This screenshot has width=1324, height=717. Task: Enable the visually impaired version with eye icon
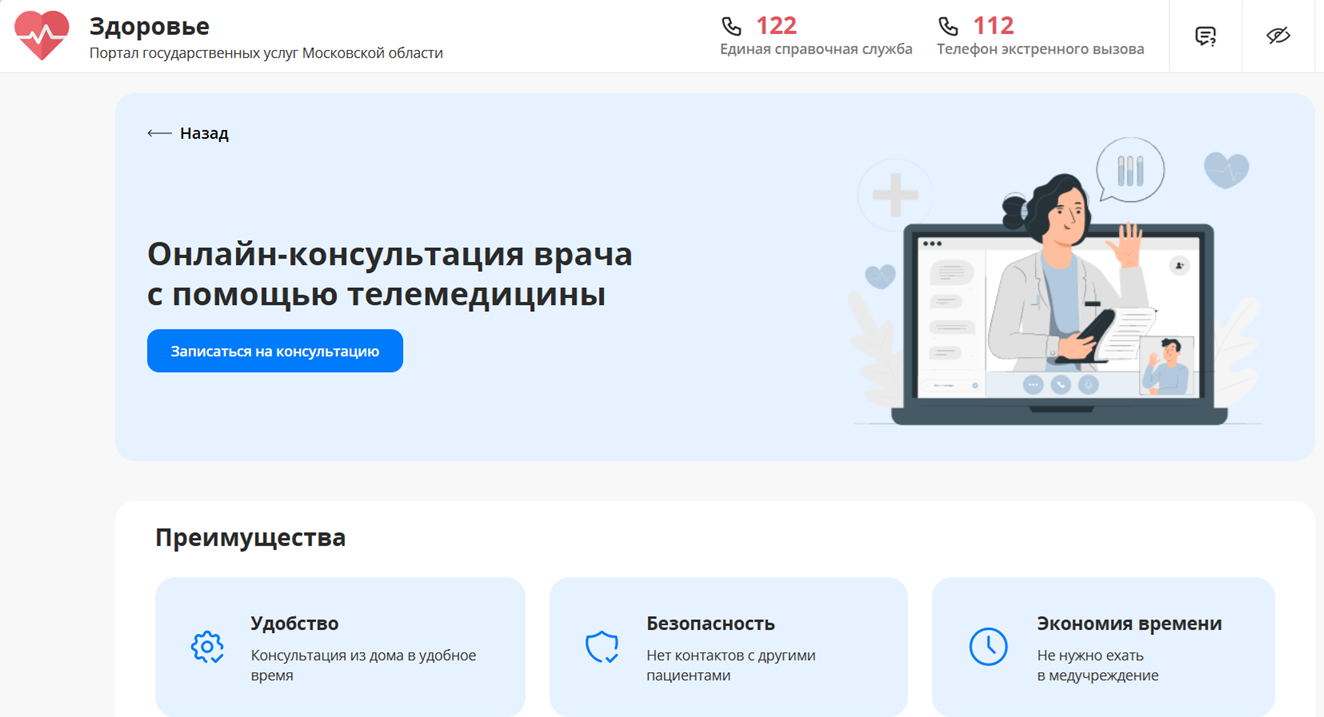(1277, 36)
